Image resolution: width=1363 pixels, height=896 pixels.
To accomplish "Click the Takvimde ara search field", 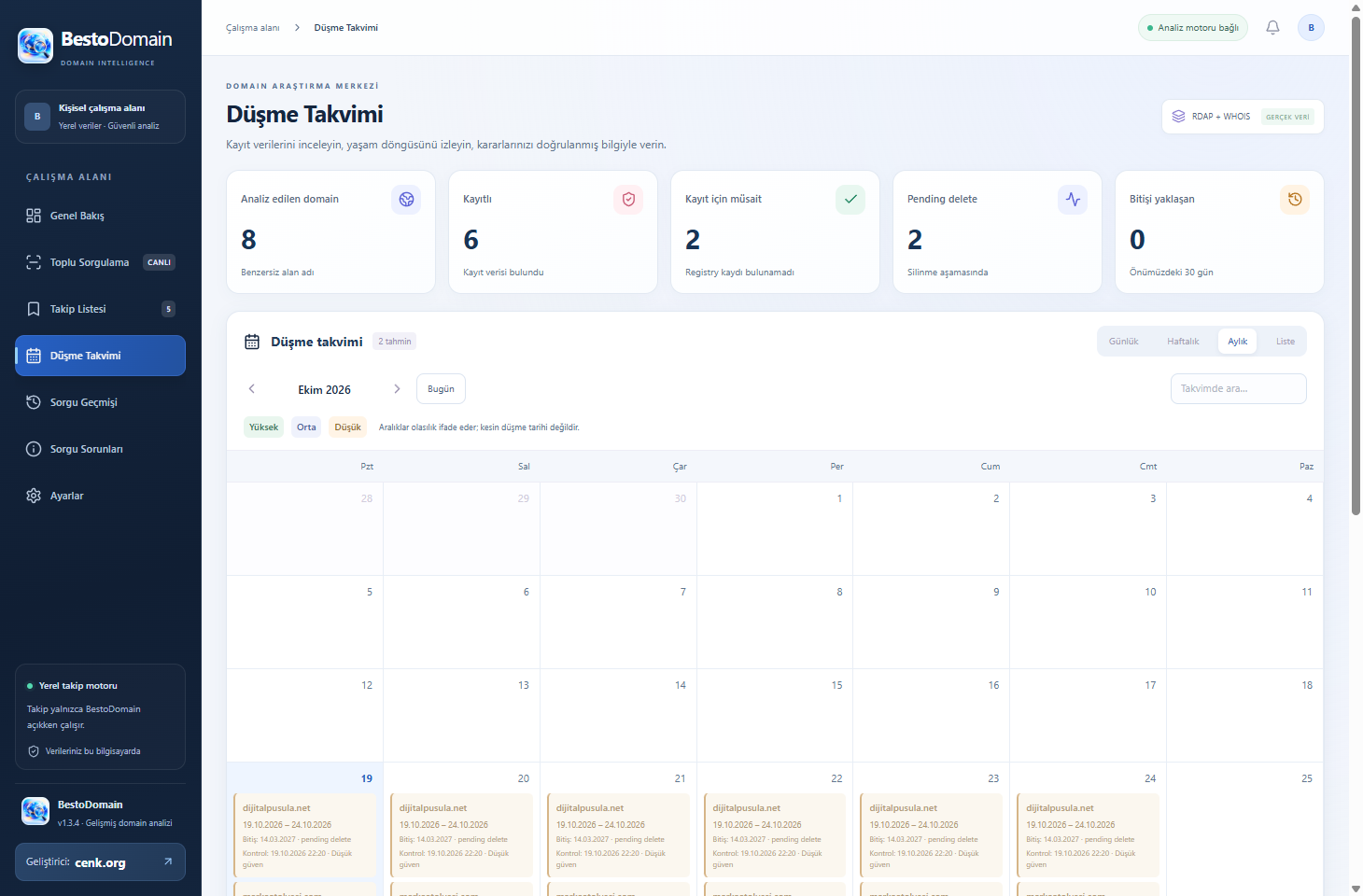I will point(1238,389).
